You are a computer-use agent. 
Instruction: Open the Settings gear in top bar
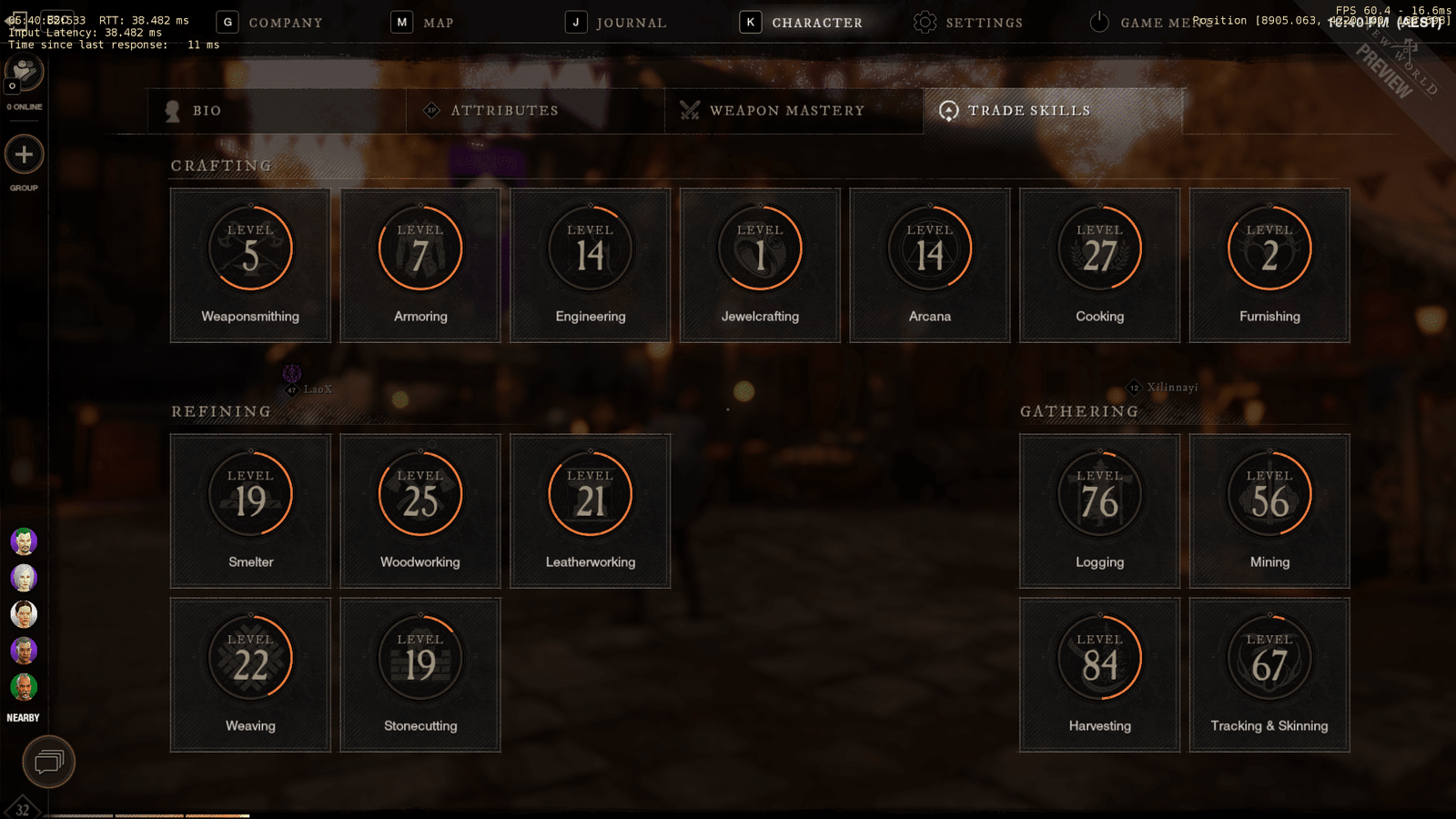925,22
